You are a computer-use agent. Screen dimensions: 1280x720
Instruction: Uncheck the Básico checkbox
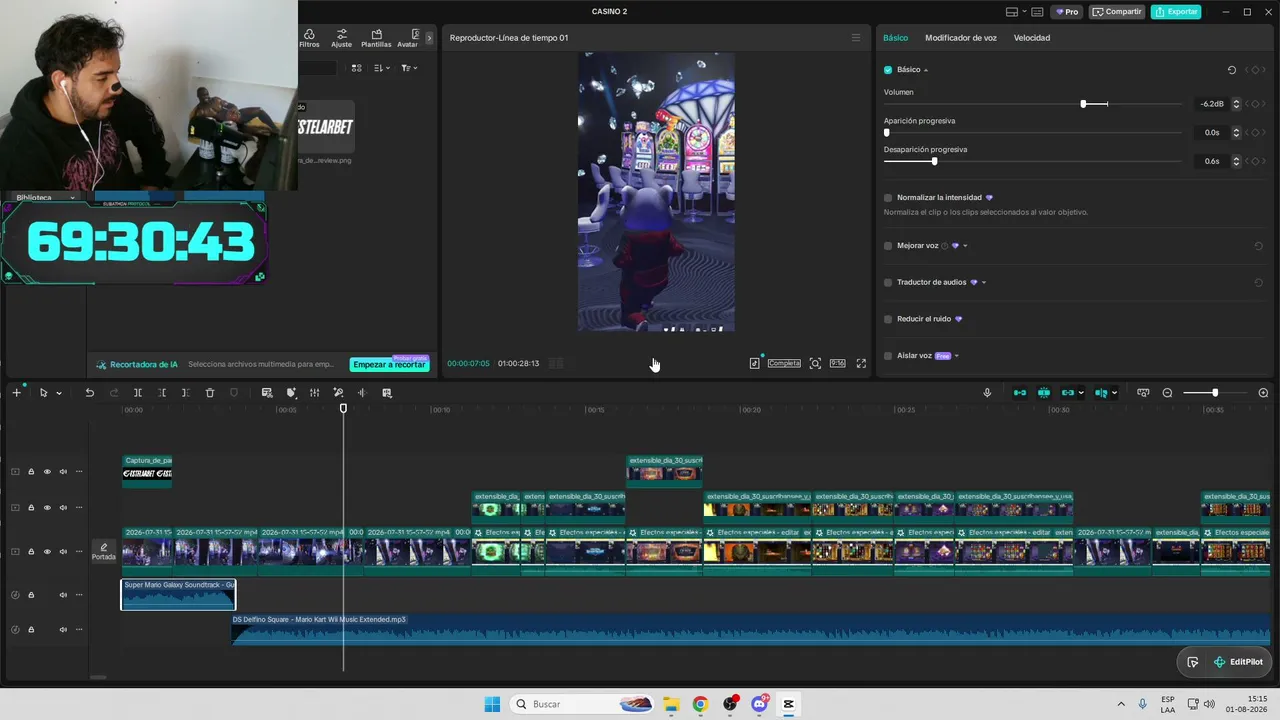(x=888, y=70)
